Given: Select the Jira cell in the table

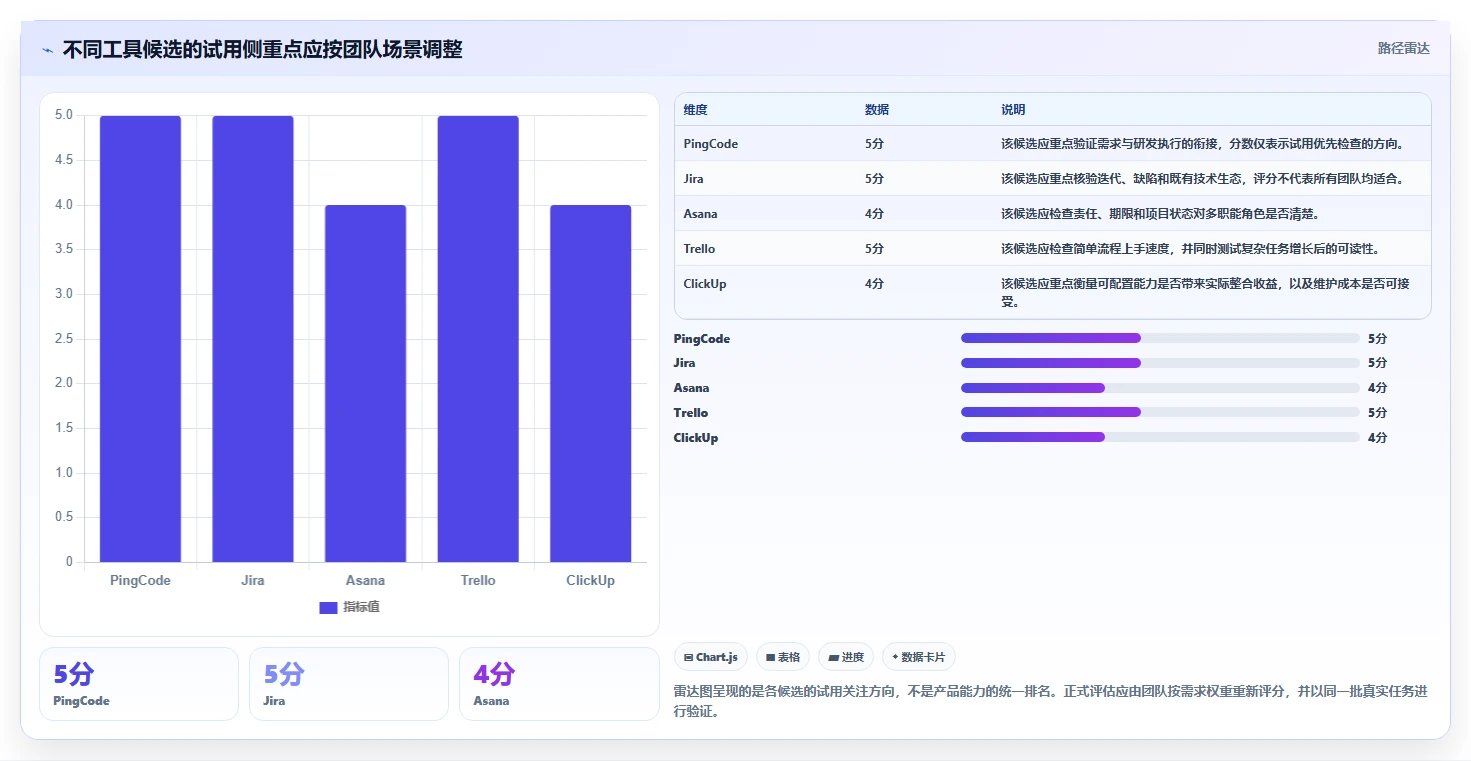Looking at the screenshot, I should (693, 179).
